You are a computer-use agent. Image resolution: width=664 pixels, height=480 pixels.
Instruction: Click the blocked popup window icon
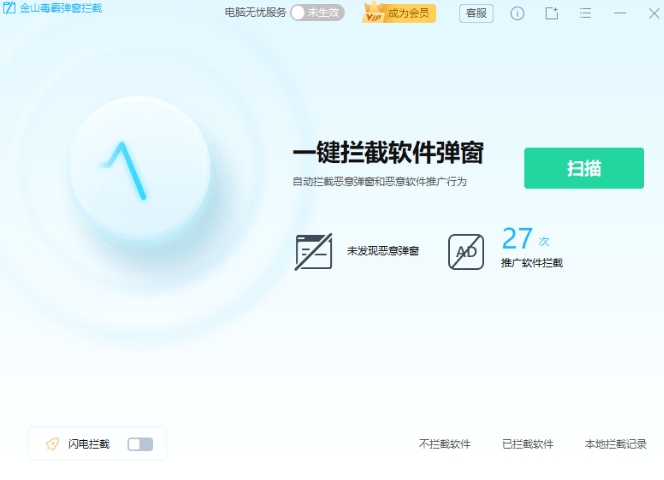(x=313, y=252)
